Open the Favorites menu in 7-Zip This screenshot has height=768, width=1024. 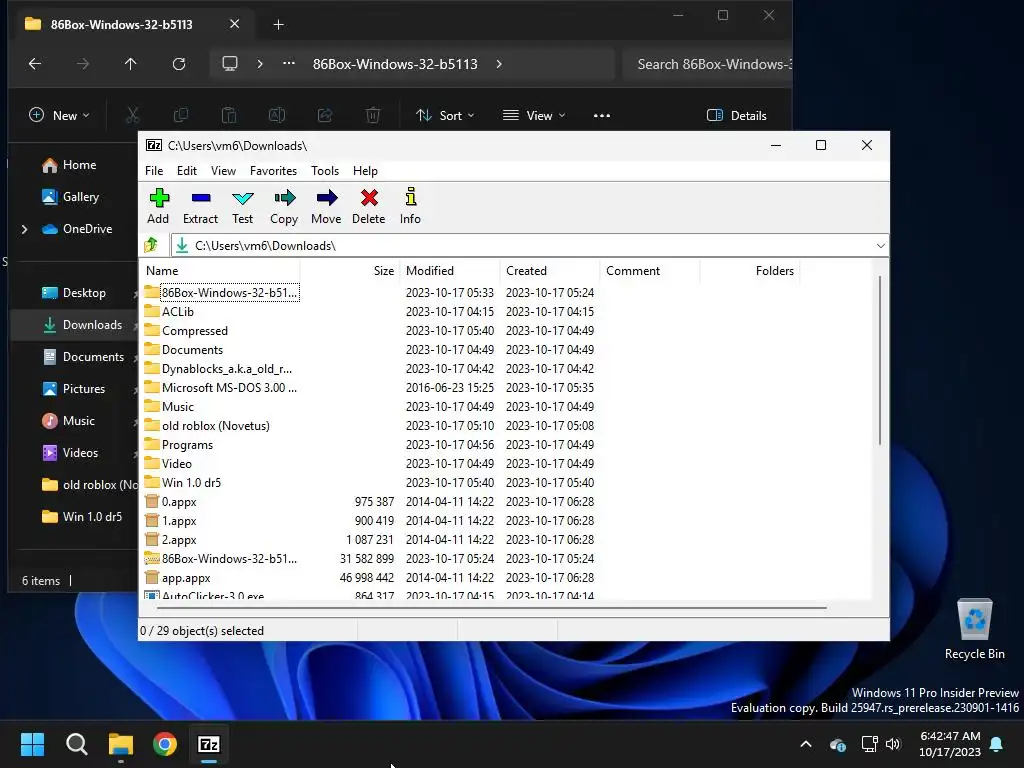tap(274, 170)
